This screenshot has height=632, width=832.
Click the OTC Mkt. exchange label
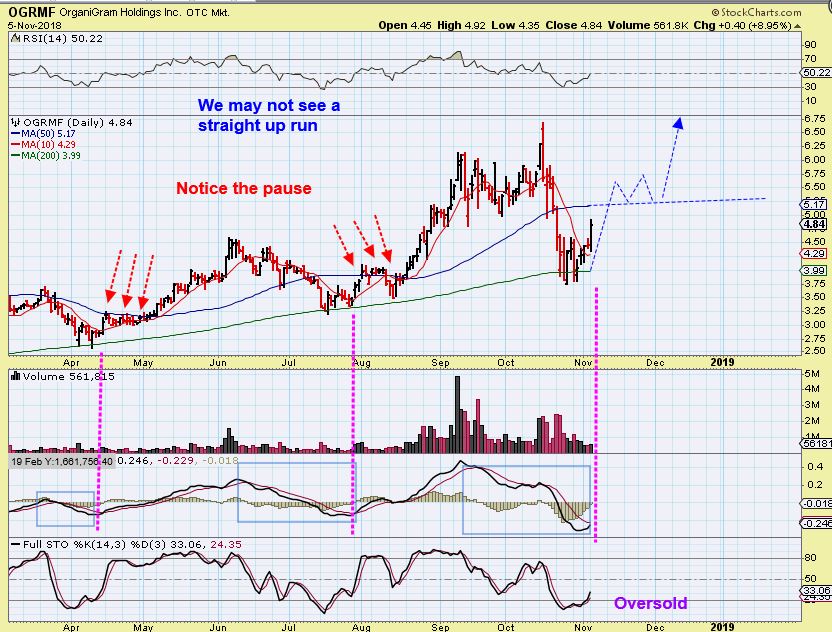pos(208,12)
